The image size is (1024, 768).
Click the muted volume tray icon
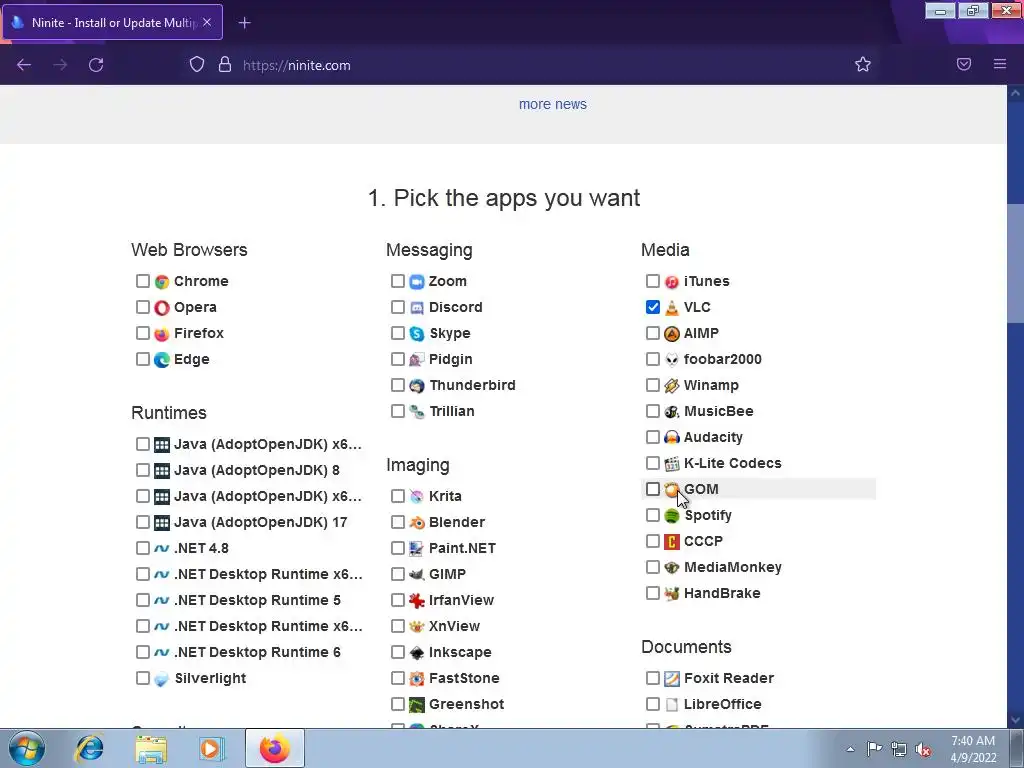pos(923,749)
